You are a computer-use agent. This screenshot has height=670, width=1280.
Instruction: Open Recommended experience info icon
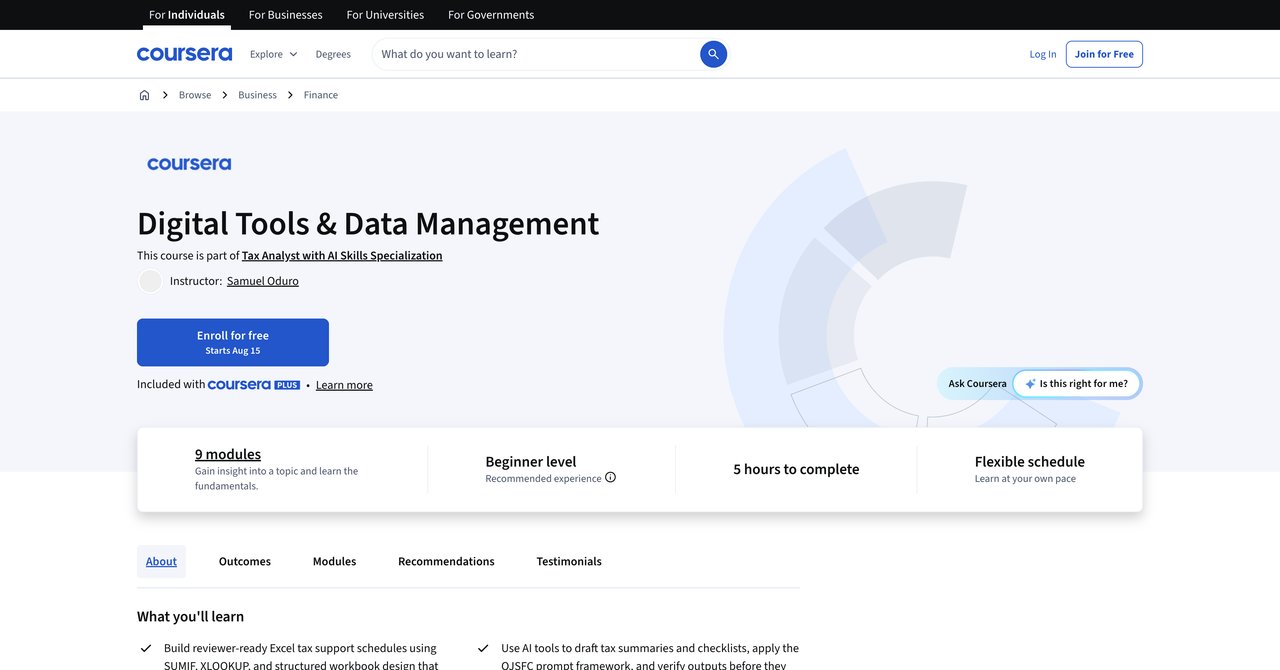tap(610, 478)
